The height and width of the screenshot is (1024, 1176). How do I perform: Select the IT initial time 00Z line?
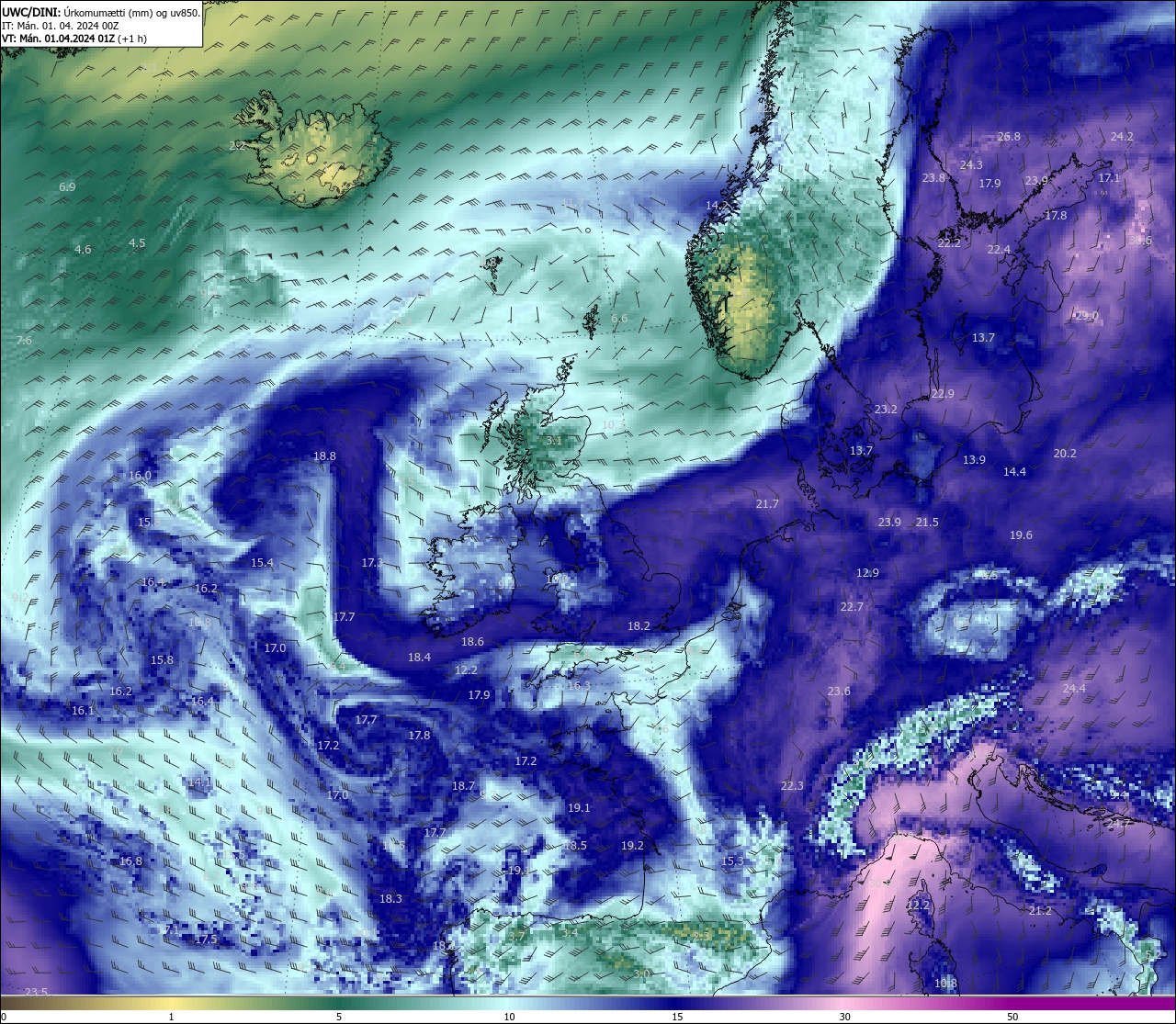pos(61,26)
